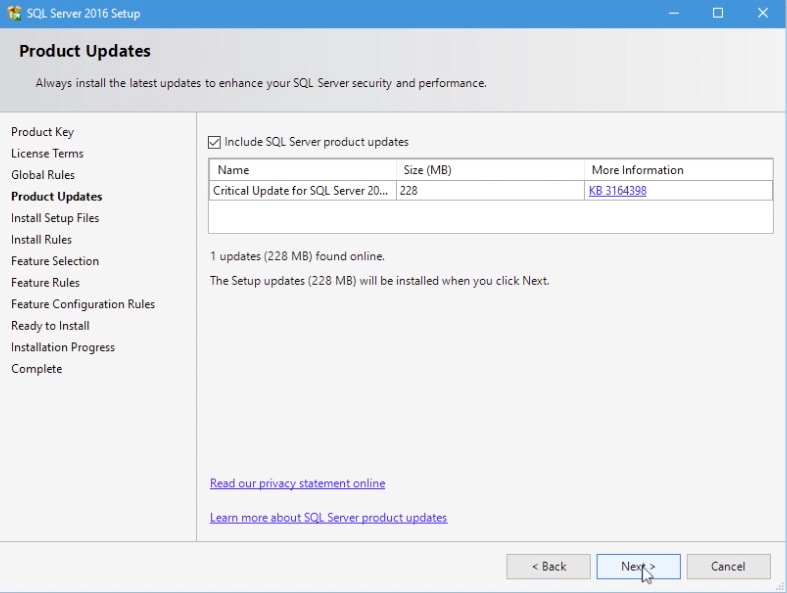Select the Install Rules step
This screenshot has width=787, height=593.
click(x=41, y=240)
